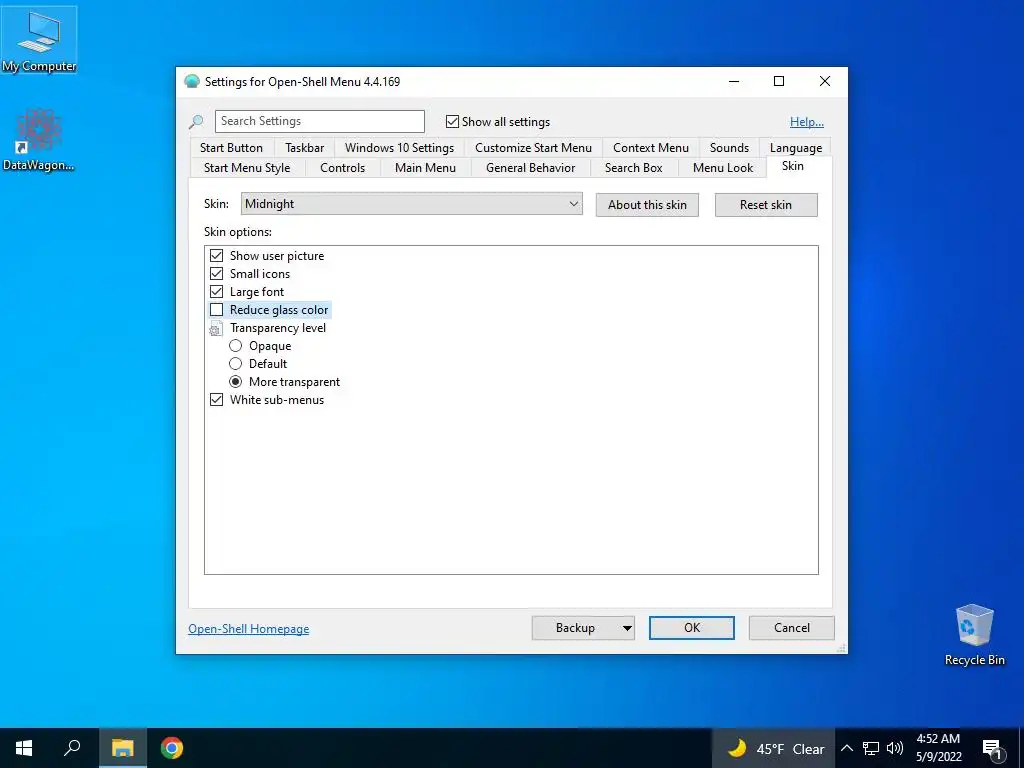Viewport: 1024px width, 768px height.
Task: Click the Open-Shell icon in the title bar
Action: click(191, 82)
